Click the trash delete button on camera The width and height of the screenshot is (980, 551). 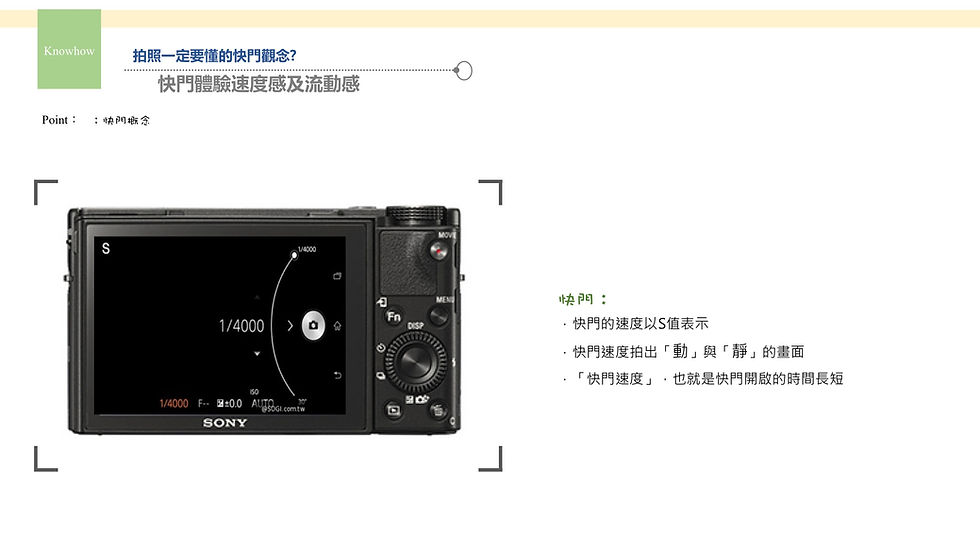[x=438, y=410]
